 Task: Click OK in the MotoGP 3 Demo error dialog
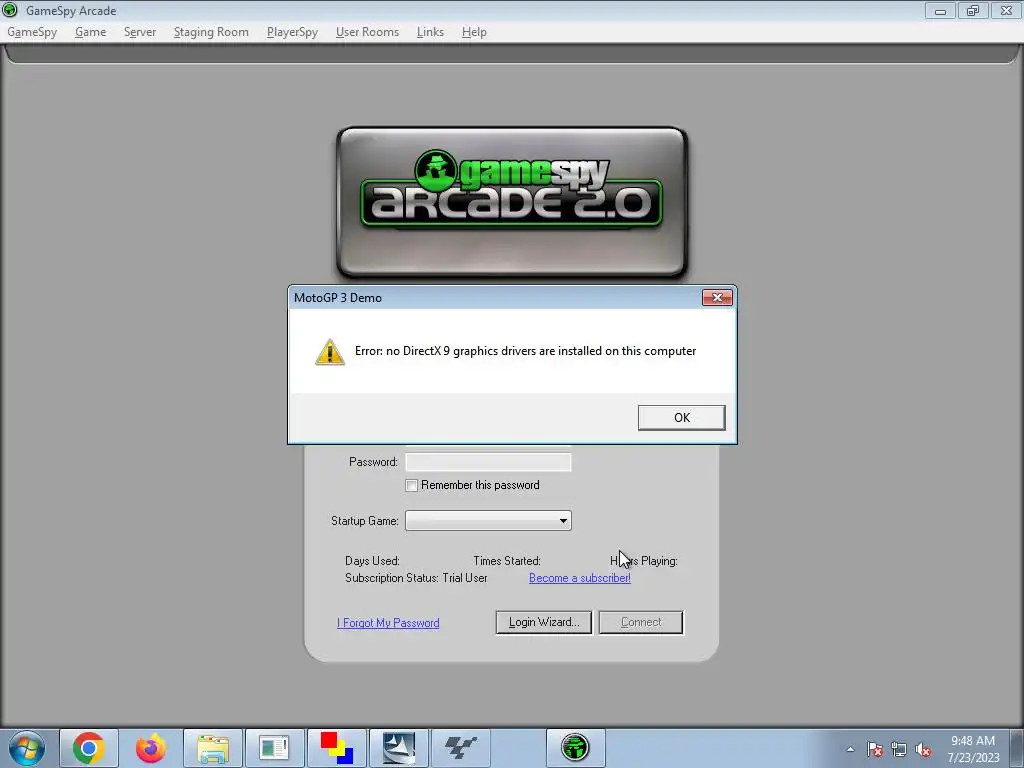681,417
